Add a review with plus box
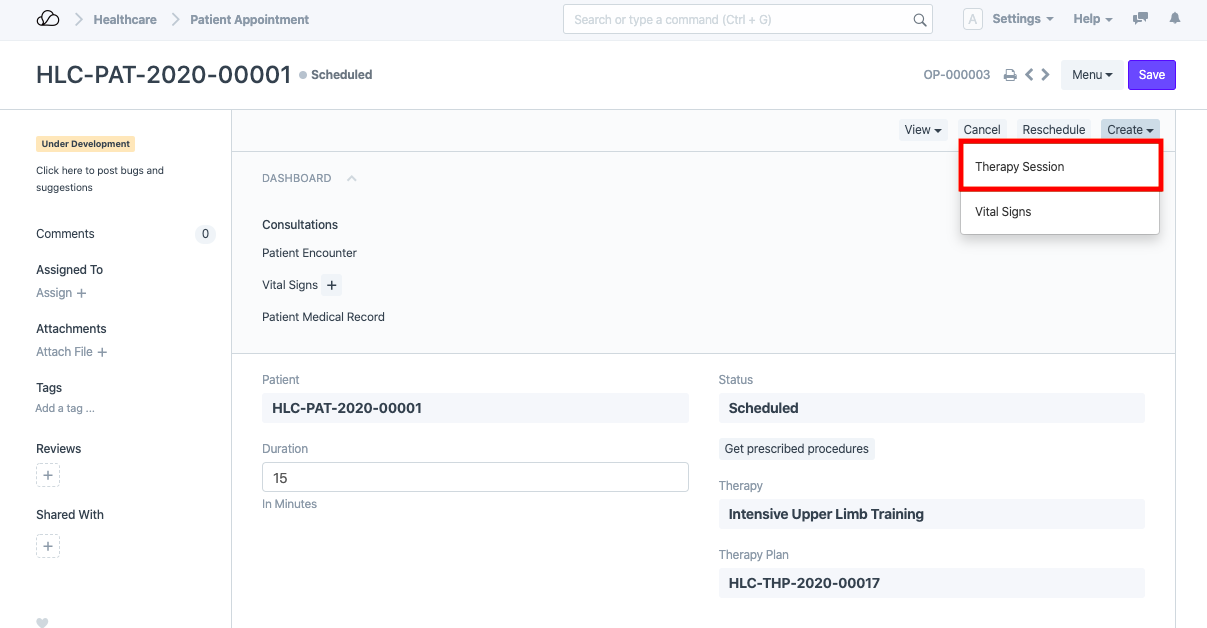 tap(48, 476)
